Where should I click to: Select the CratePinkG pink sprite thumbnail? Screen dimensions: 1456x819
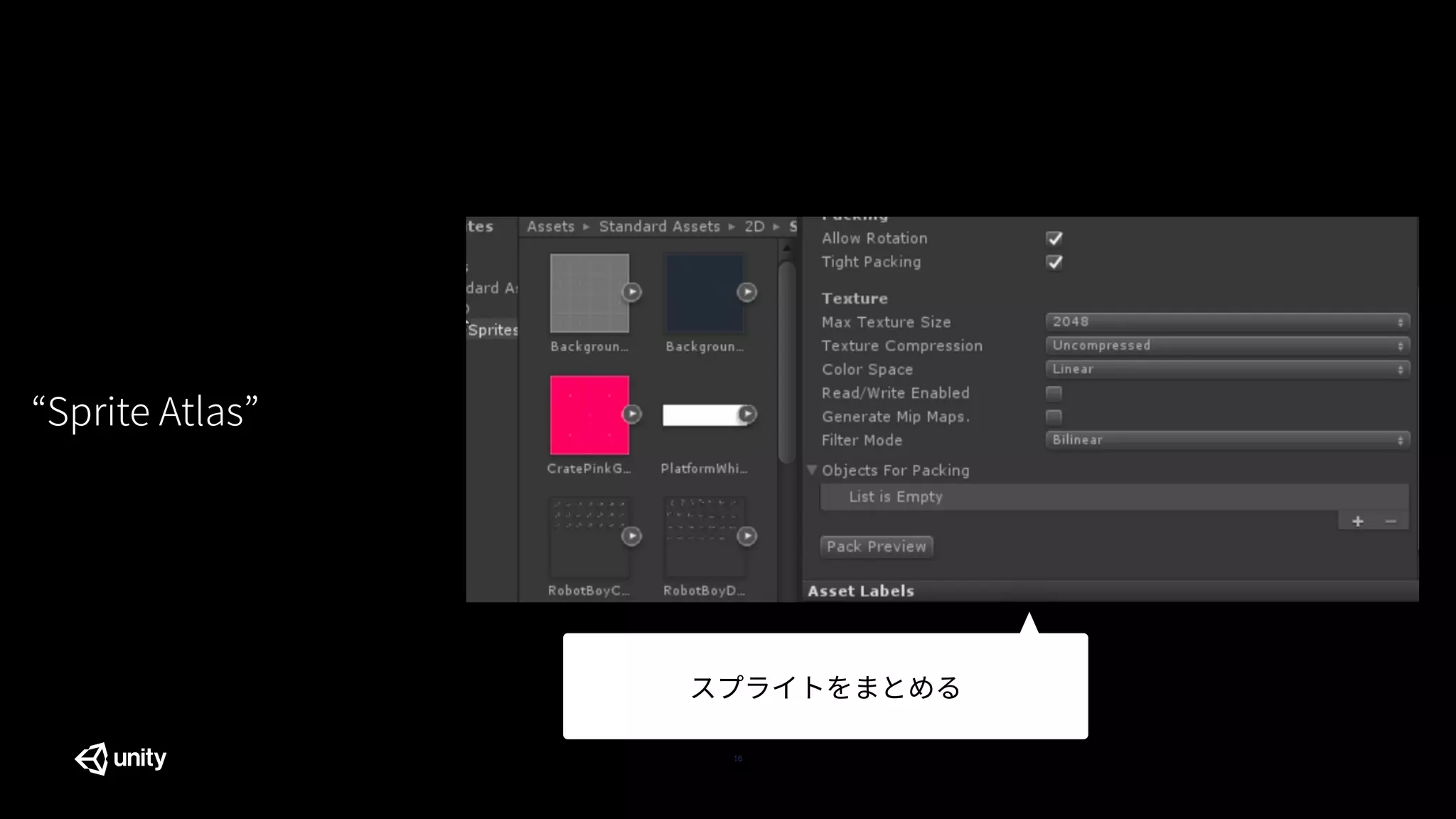pos(589,415)
